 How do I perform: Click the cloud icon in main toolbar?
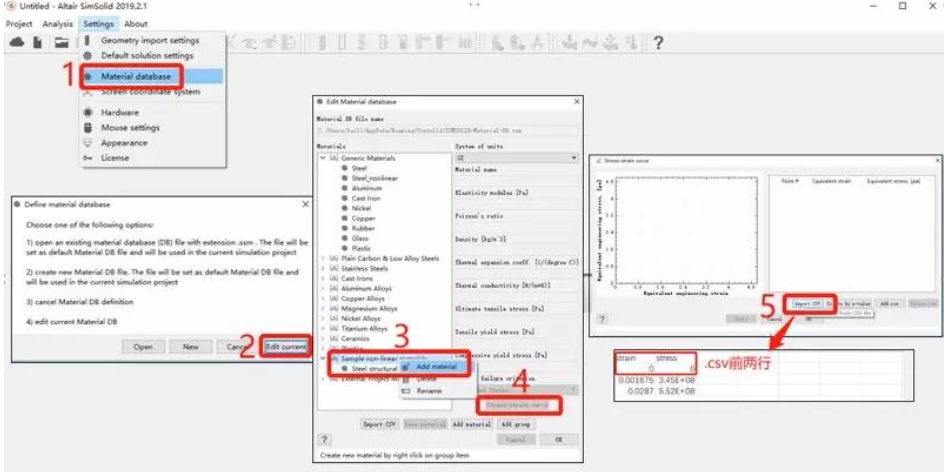pyautogui.click(x=17, y=42)
